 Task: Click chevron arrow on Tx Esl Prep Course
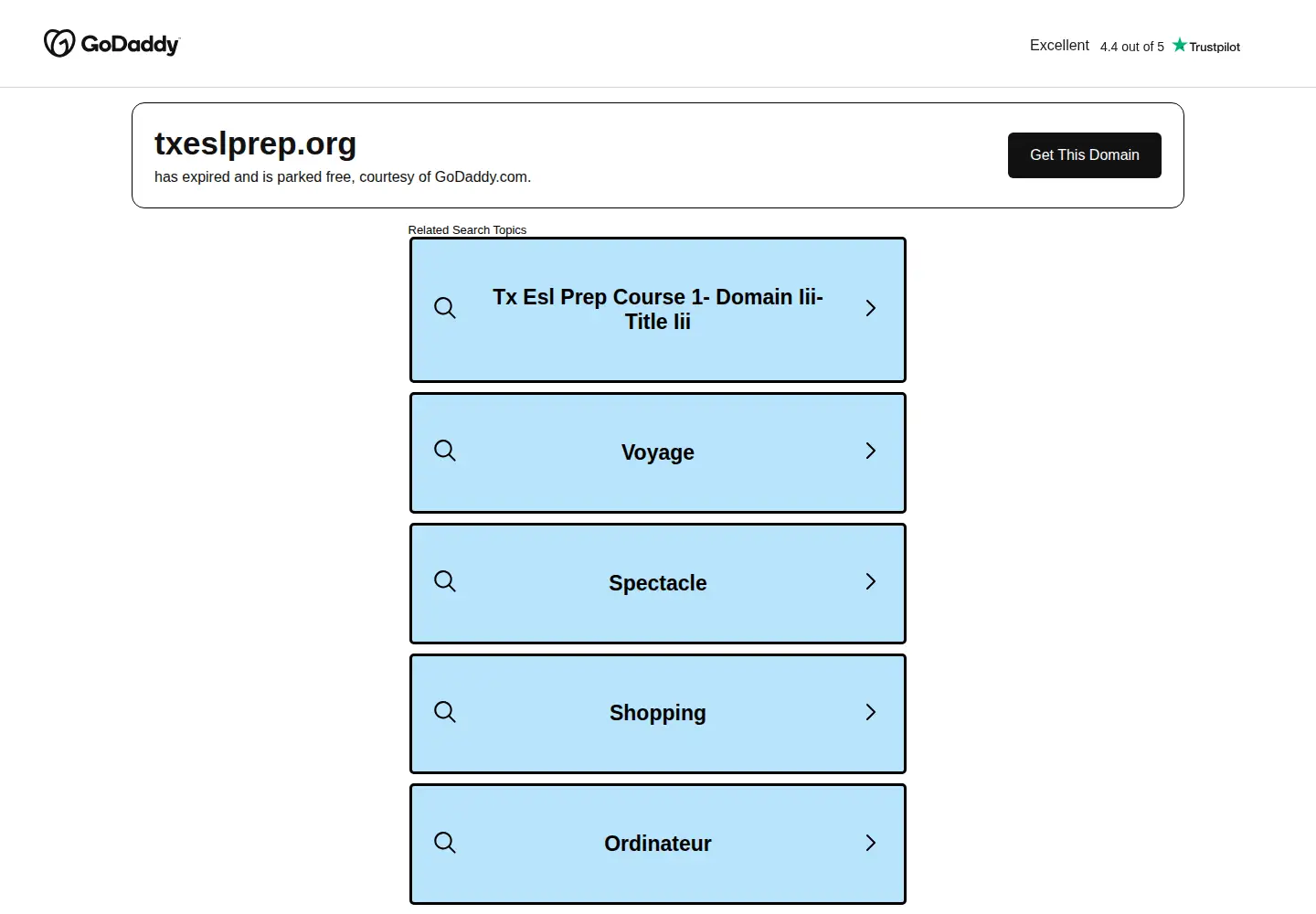pyautogui.click(x=870, y=309)
